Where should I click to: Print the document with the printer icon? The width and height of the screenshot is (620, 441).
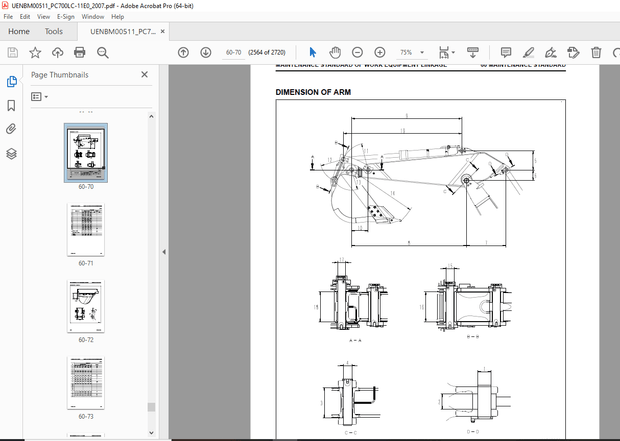click(80, 53)
